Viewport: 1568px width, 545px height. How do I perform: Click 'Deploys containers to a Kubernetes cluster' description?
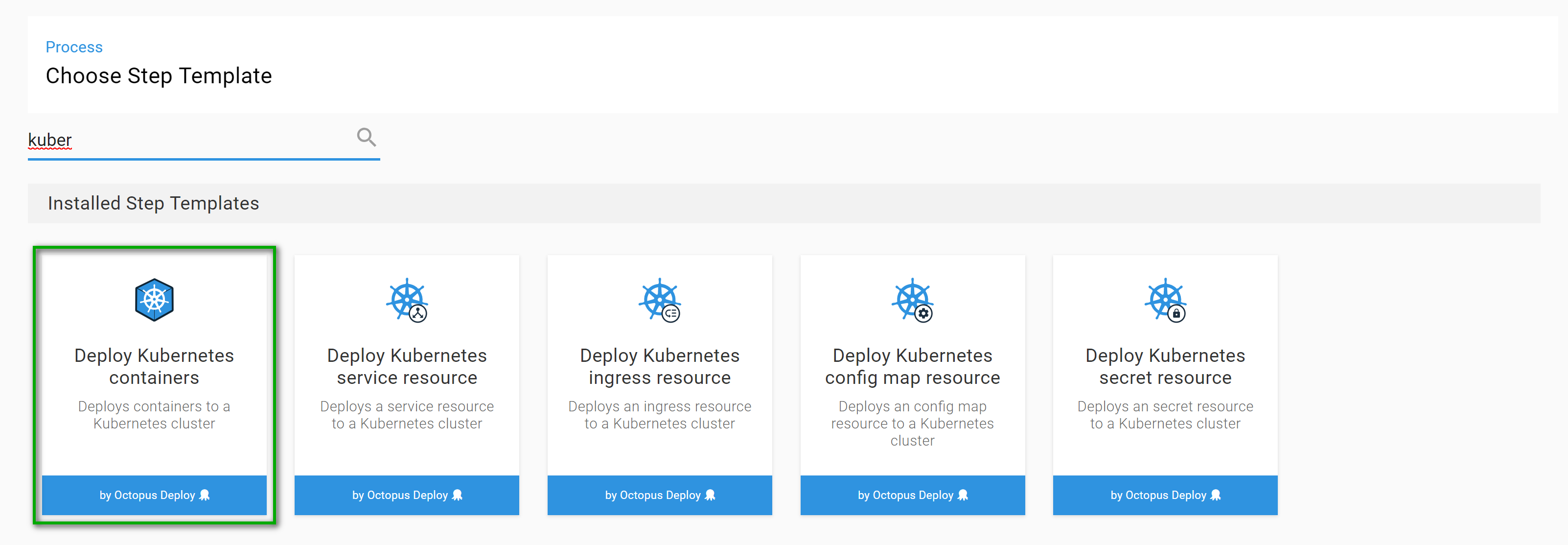pos(154,415)
